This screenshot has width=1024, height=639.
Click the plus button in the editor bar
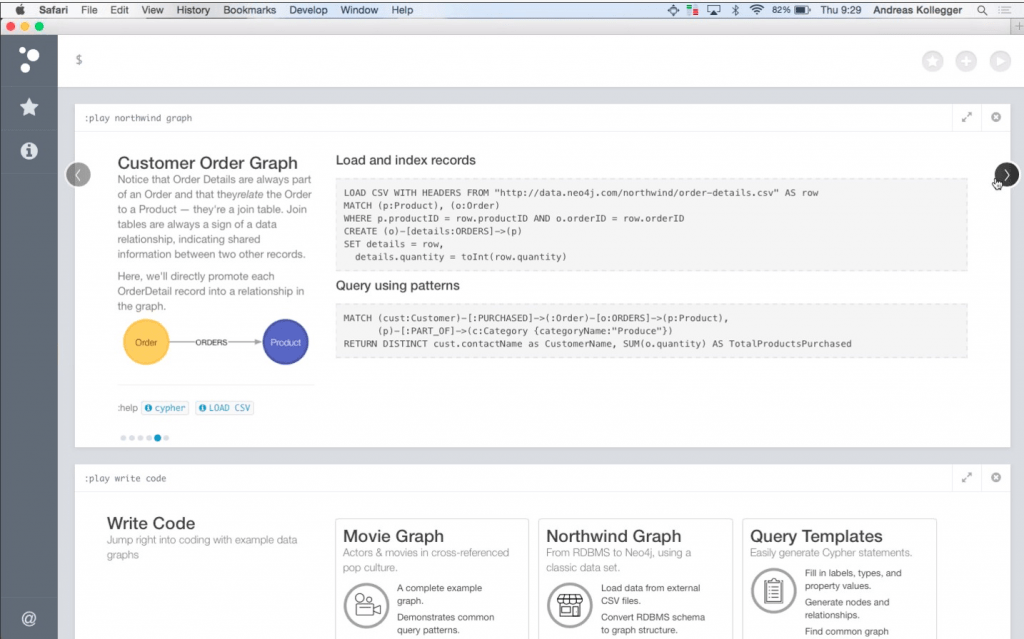coord(966,61)
